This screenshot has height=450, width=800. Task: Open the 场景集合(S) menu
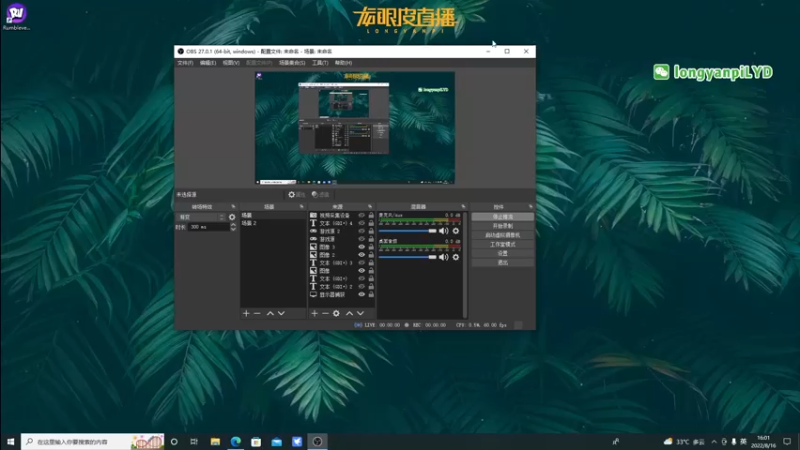[292, 63]
